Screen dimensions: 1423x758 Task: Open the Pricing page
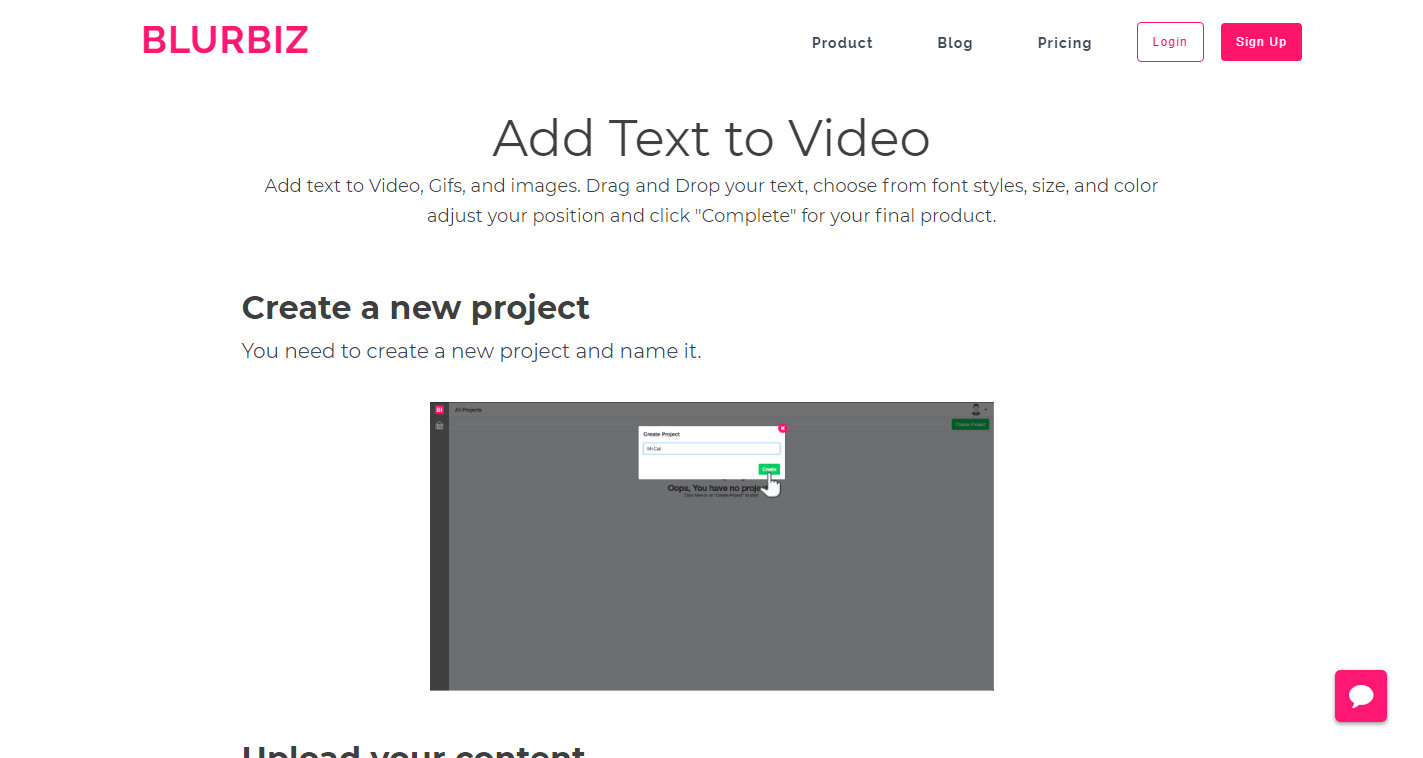tap(1064, 43)
